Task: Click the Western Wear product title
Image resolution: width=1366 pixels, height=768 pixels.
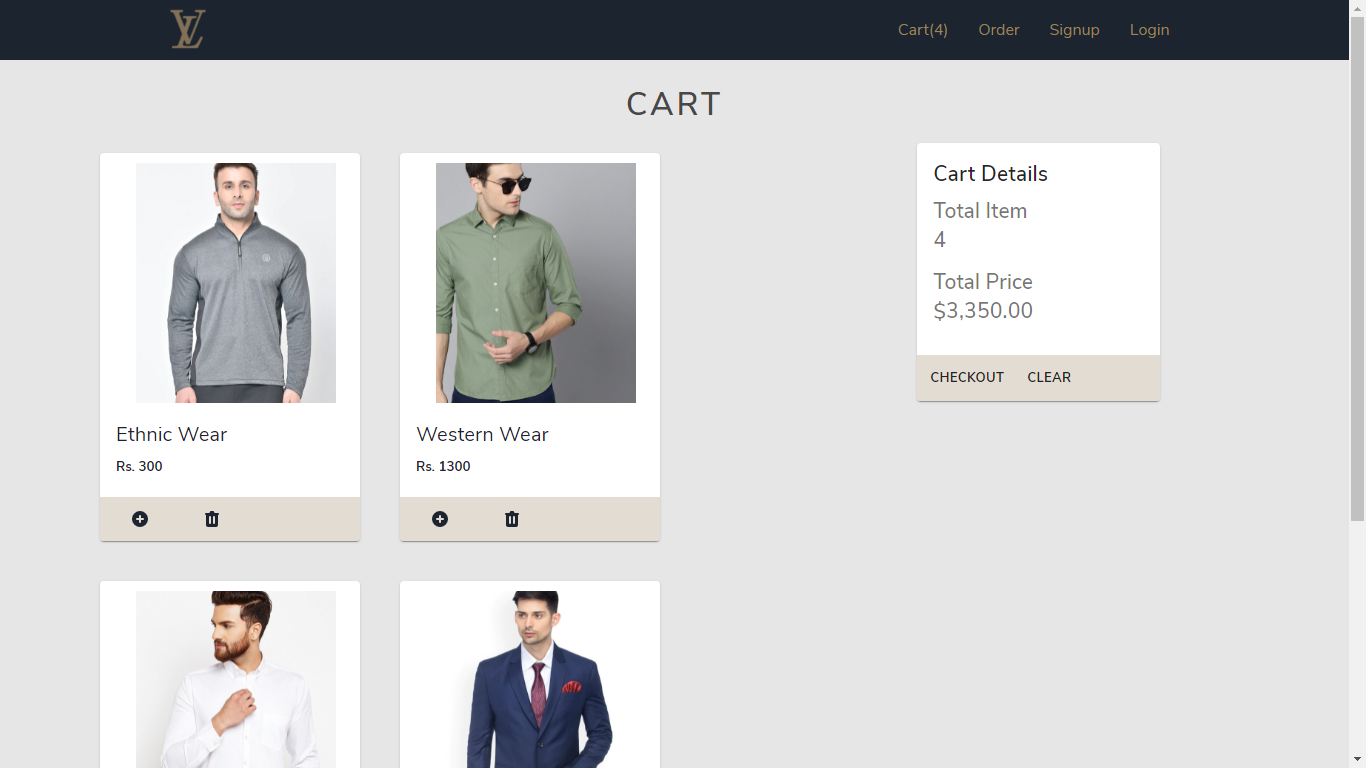Action: (x=482, y=434)
